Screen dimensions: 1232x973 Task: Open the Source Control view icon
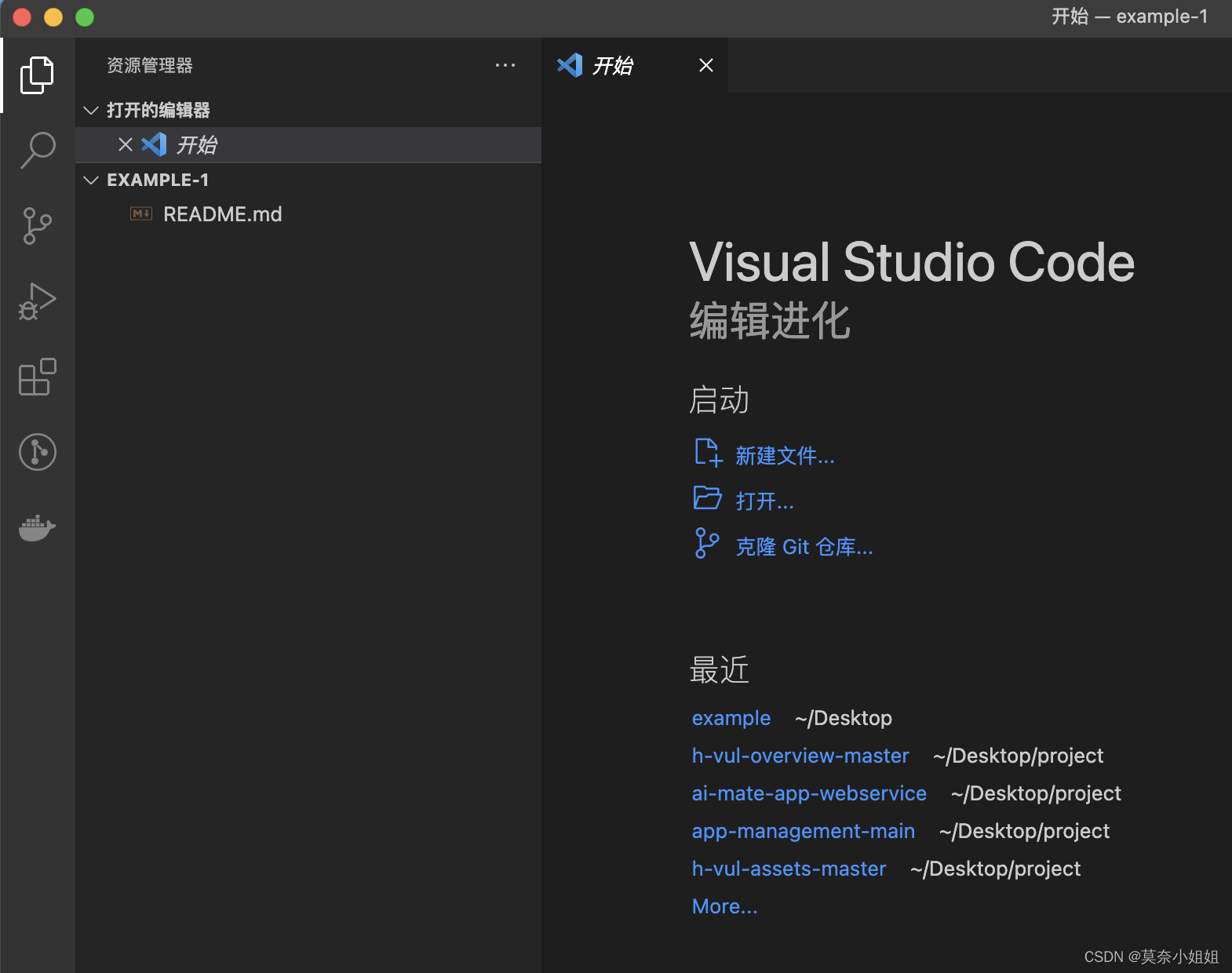tap(37, 226)
